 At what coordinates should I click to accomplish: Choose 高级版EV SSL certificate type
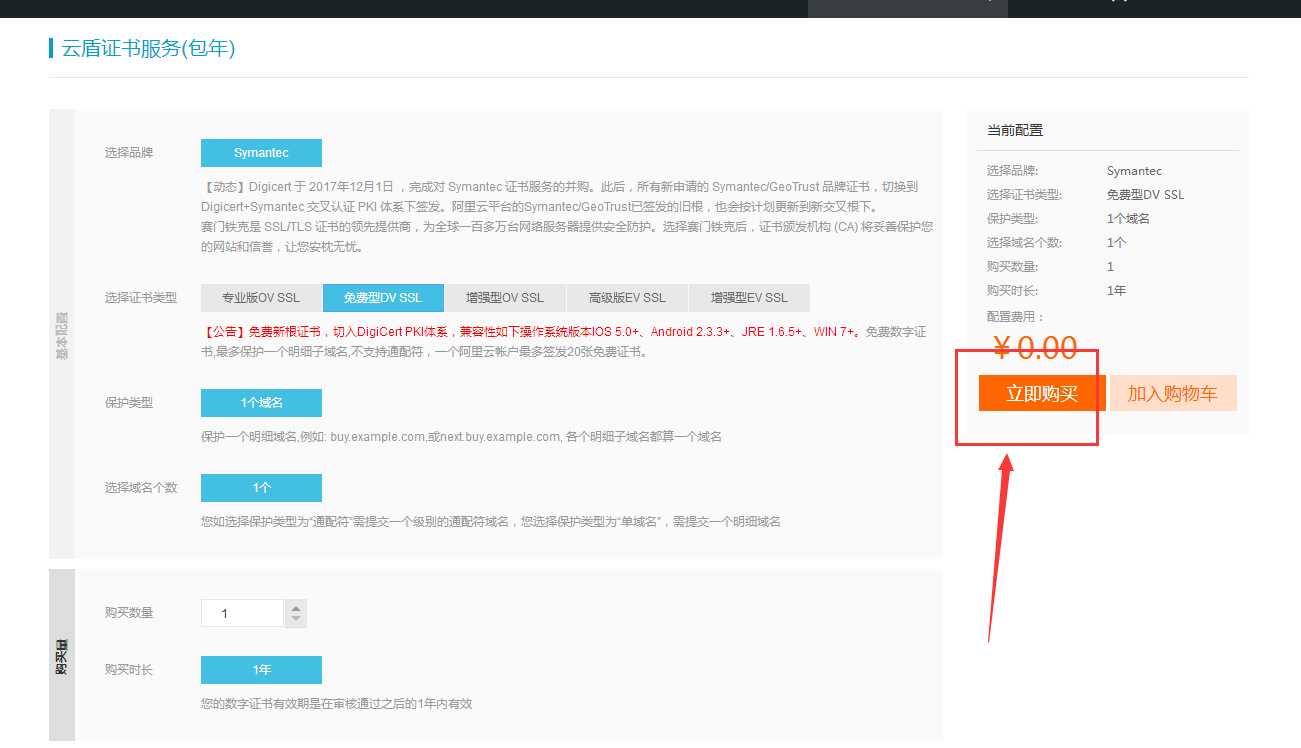click(627, 298)
